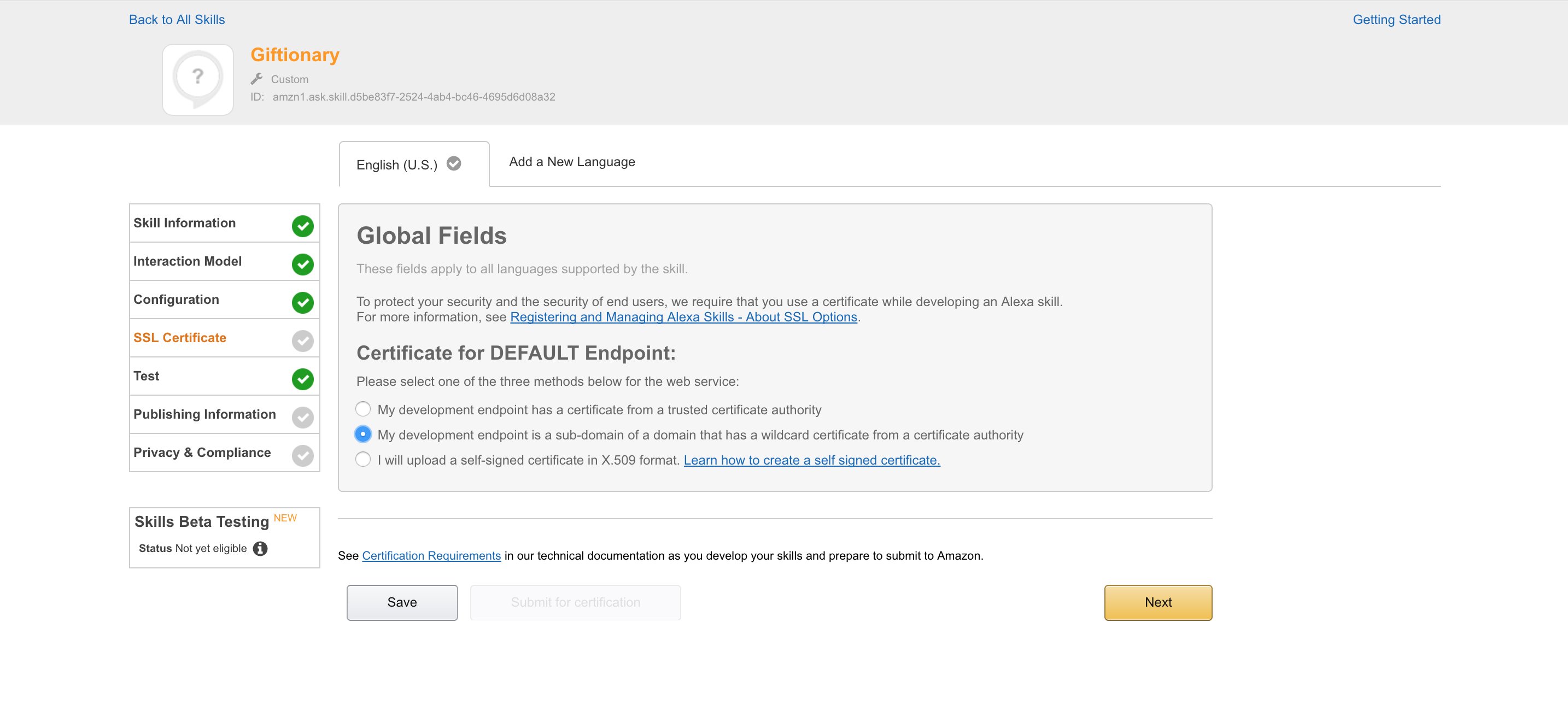Click the Privacy & Compliance gray status icon

tap(302, 456)
